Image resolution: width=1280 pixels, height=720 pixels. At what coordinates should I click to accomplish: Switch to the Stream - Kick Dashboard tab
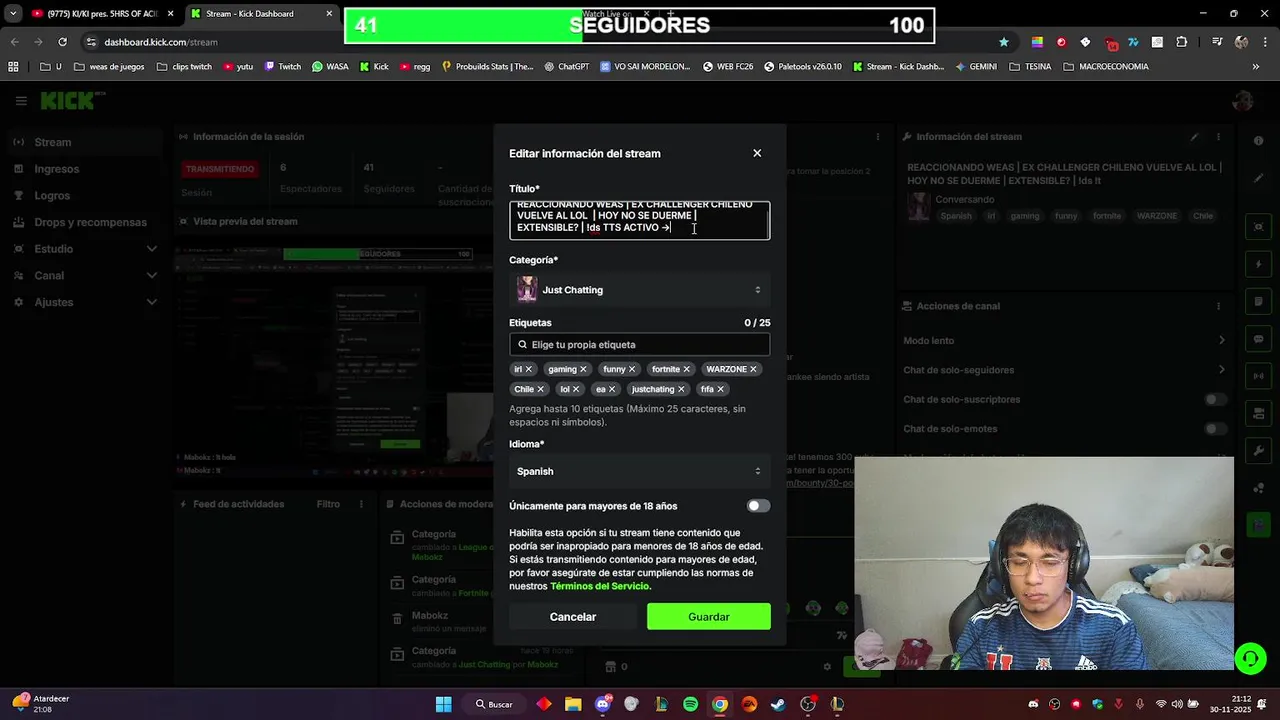[262, 14]
